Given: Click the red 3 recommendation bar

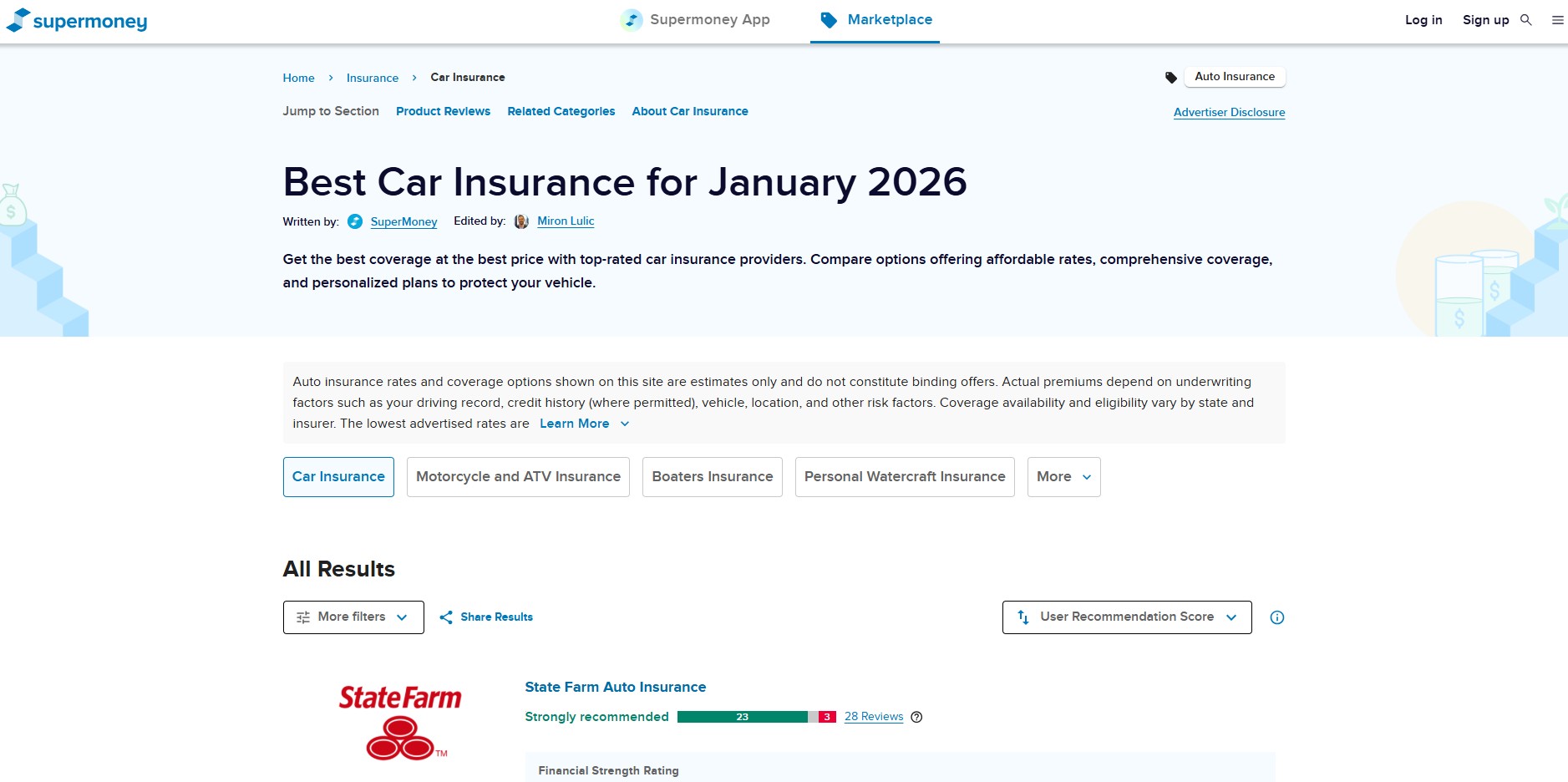Looking at the screenshot, I should (827, 717).
